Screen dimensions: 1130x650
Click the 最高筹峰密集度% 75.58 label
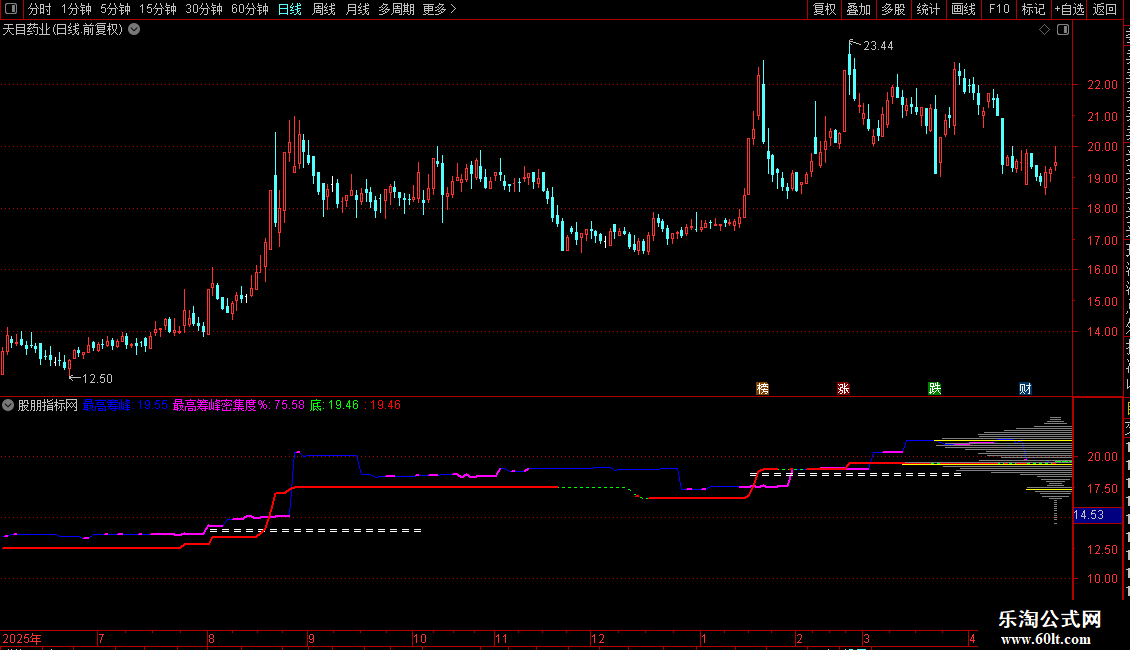point(239,405)
